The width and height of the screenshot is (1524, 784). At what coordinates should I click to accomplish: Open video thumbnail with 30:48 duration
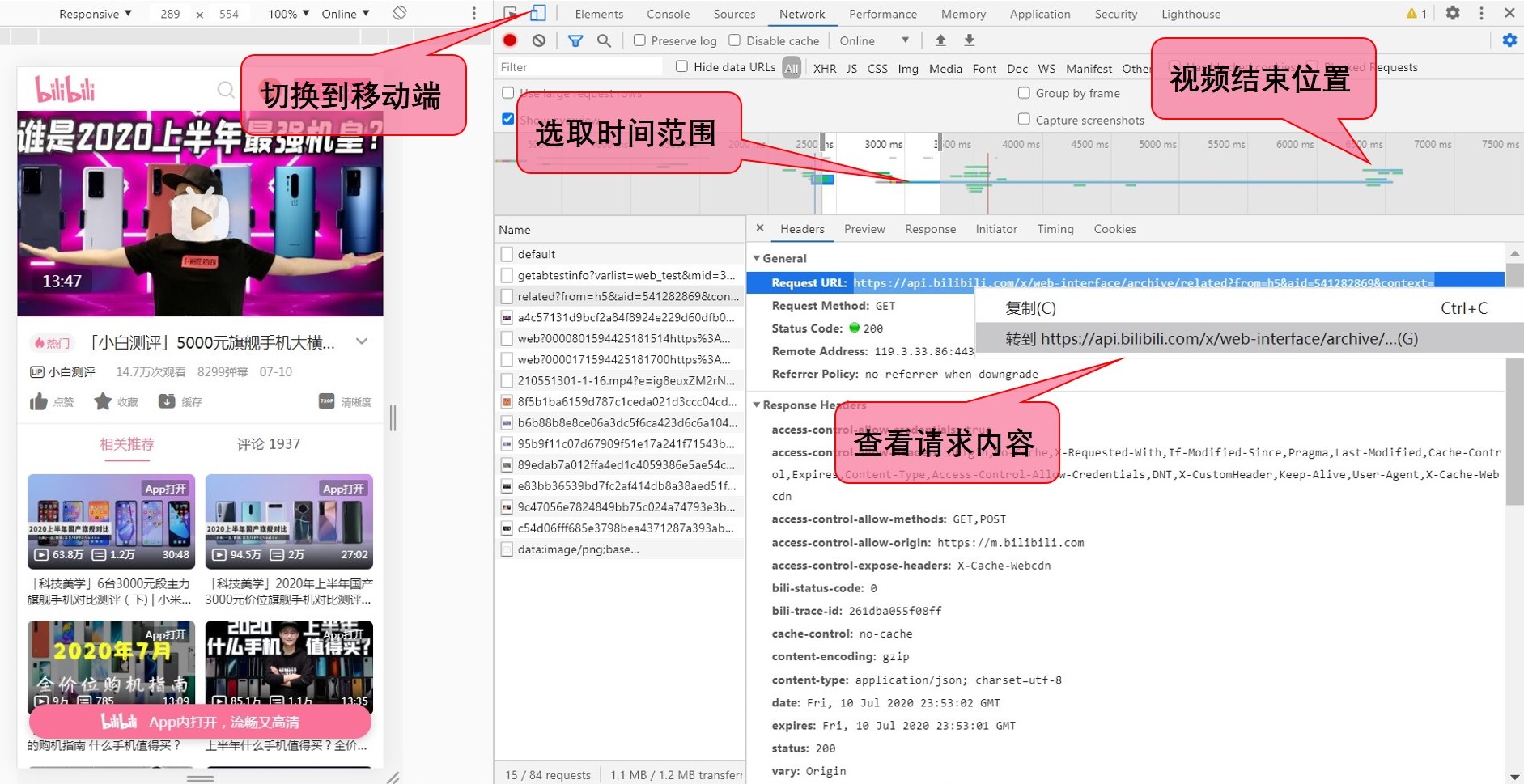click(111, 521)
